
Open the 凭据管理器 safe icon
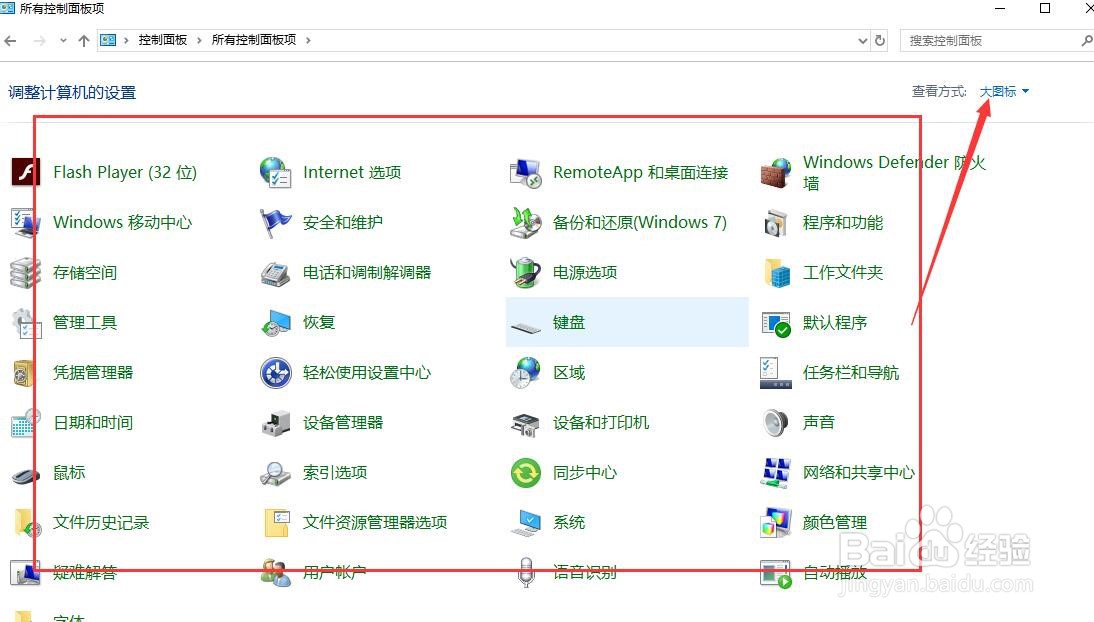(x=24, y=373)
